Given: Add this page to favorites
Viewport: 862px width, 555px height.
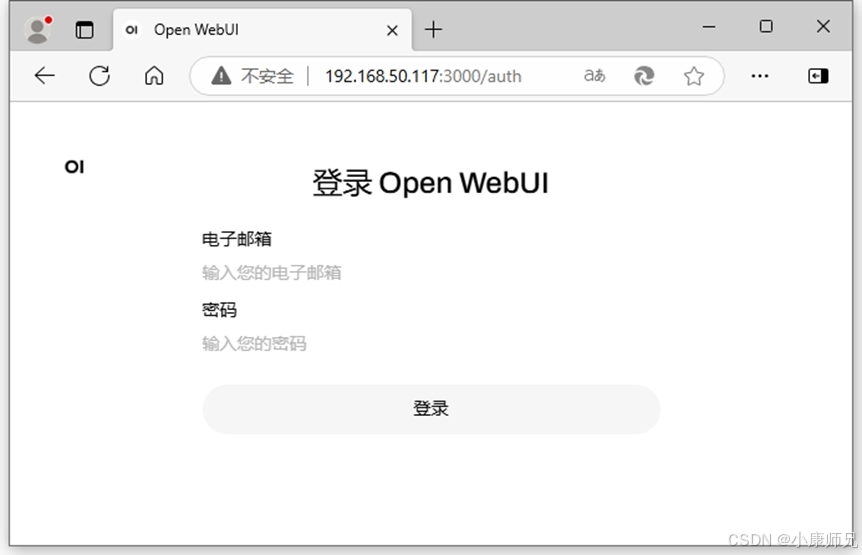Looking at the screenshot, I should point(694,76).
